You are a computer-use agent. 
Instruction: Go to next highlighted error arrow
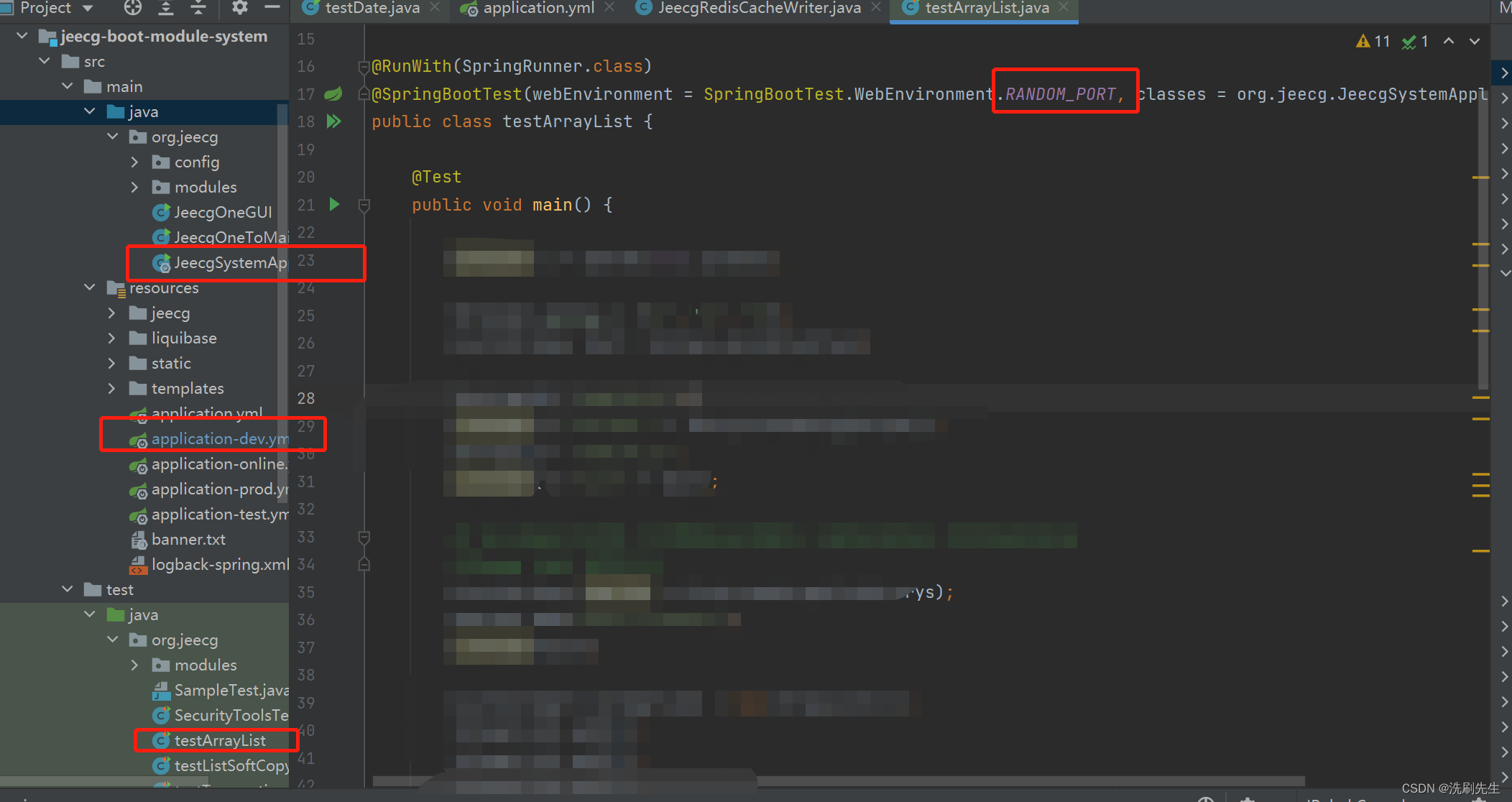tap(1475, 42)
